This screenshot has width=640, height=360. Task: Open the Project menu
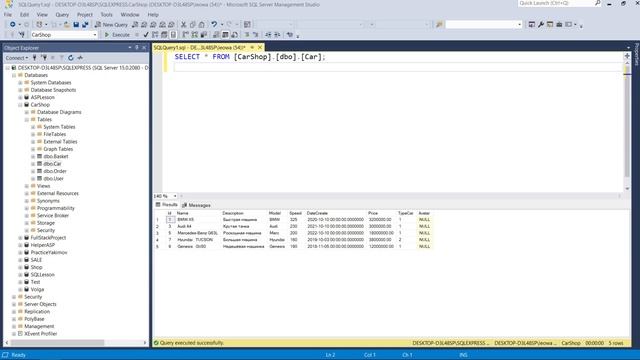click(85, 15)
